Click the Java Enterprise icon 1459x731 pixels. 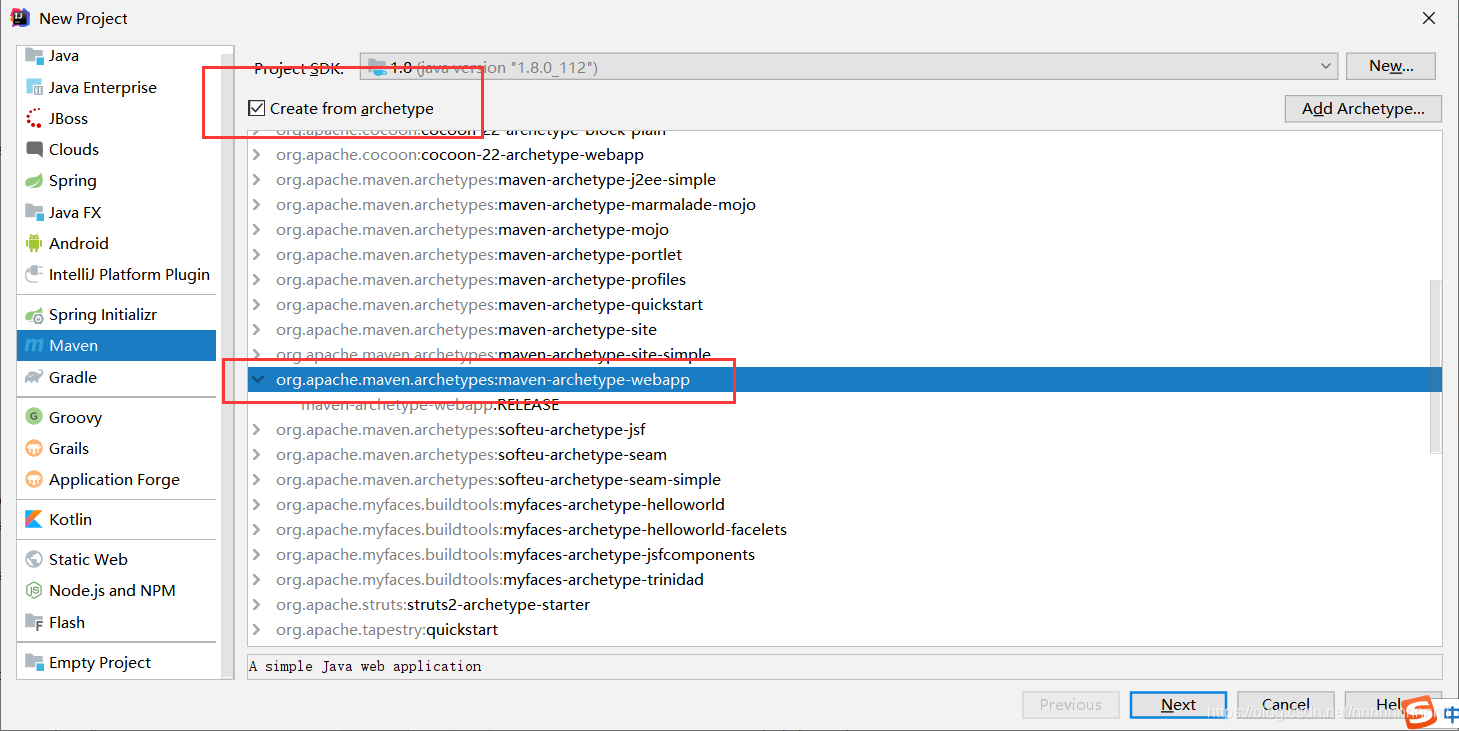tap(34, 87)
